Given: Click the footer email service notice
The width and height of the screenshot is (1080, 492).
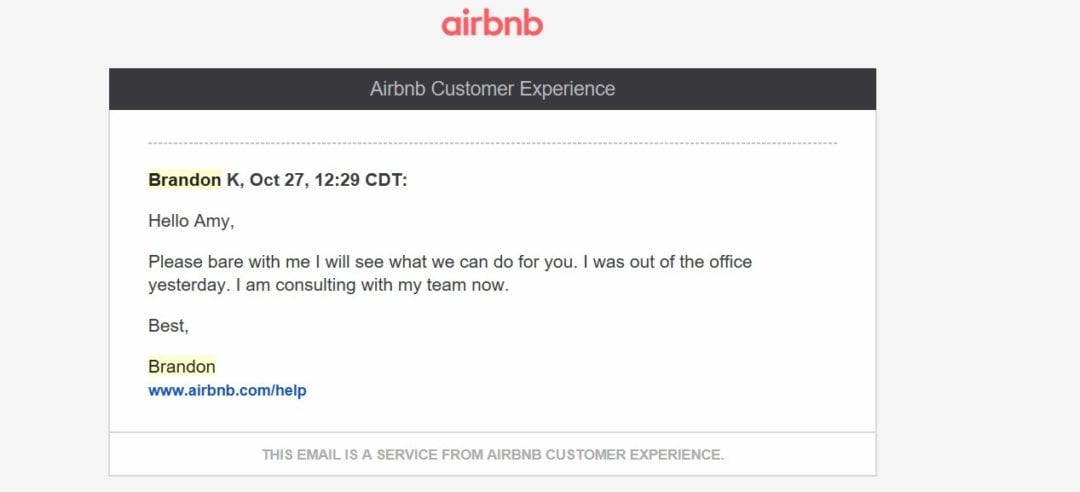Looking at the screenshot, I should coord(492,455).
